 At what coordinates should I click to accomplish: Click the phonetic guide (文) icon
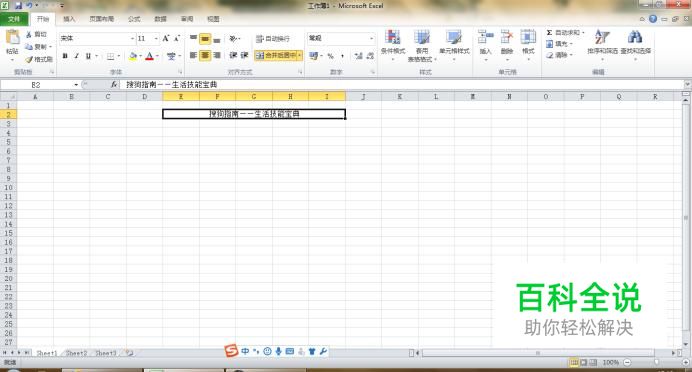click(171, 56)
